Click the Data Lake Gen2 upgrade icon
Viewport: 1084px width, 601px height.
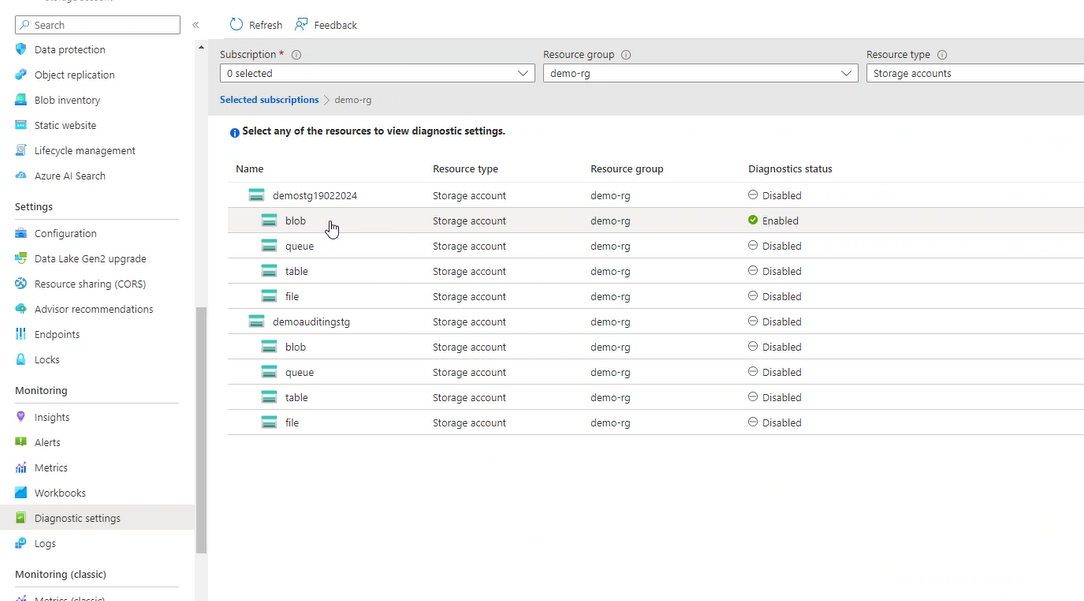tap(21, 259)
